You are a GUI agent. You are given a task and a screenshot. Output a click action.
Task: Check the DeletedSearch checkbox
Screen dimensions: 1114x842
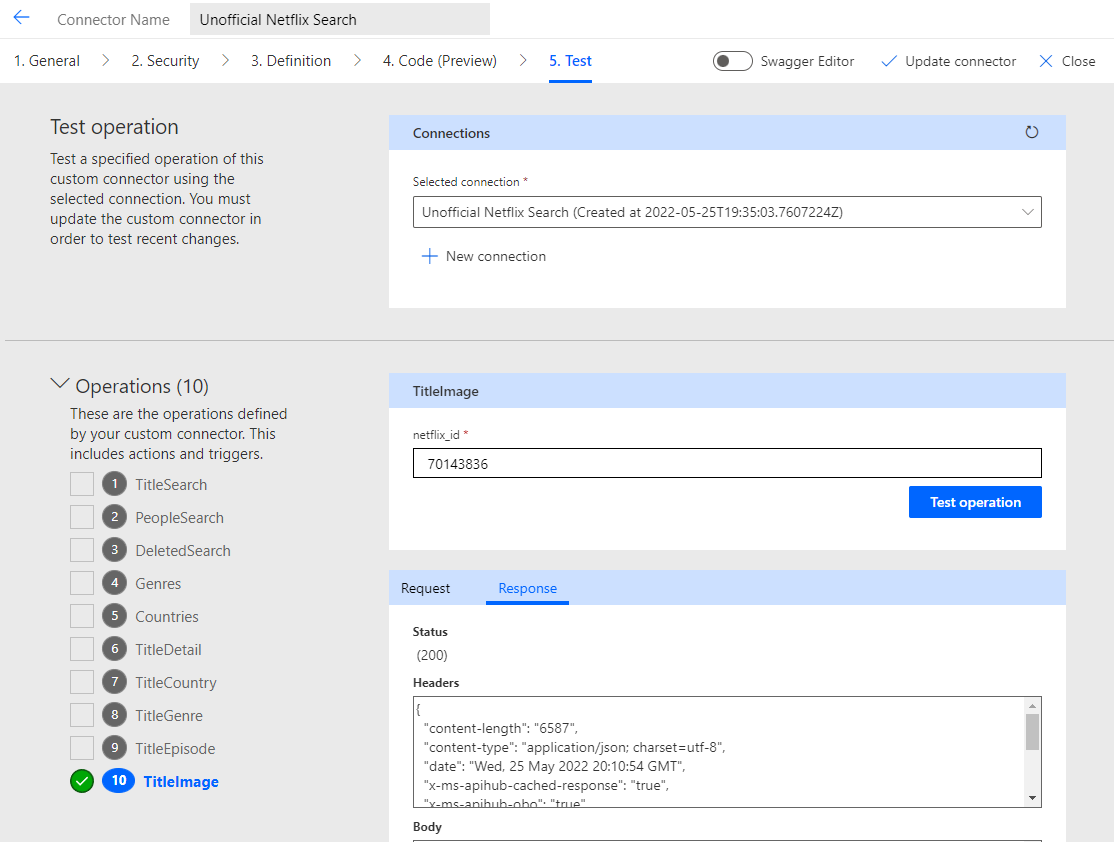(x=82, y=550)
